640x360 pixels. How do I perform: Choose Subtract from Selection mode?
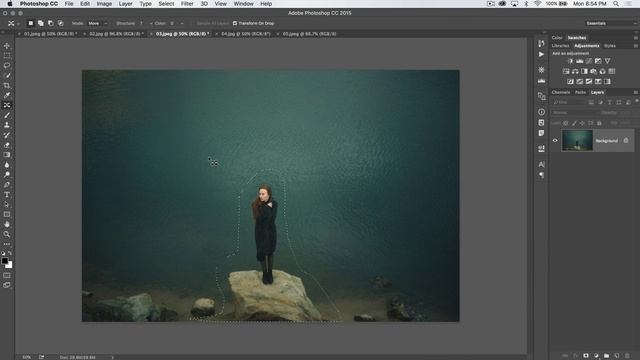51,23
